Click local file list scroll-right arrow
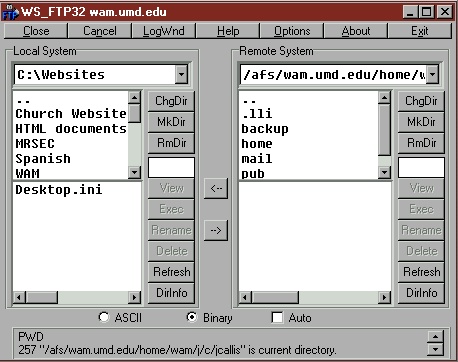This screenshot has width=458, height=362. (x=134, y=297)
